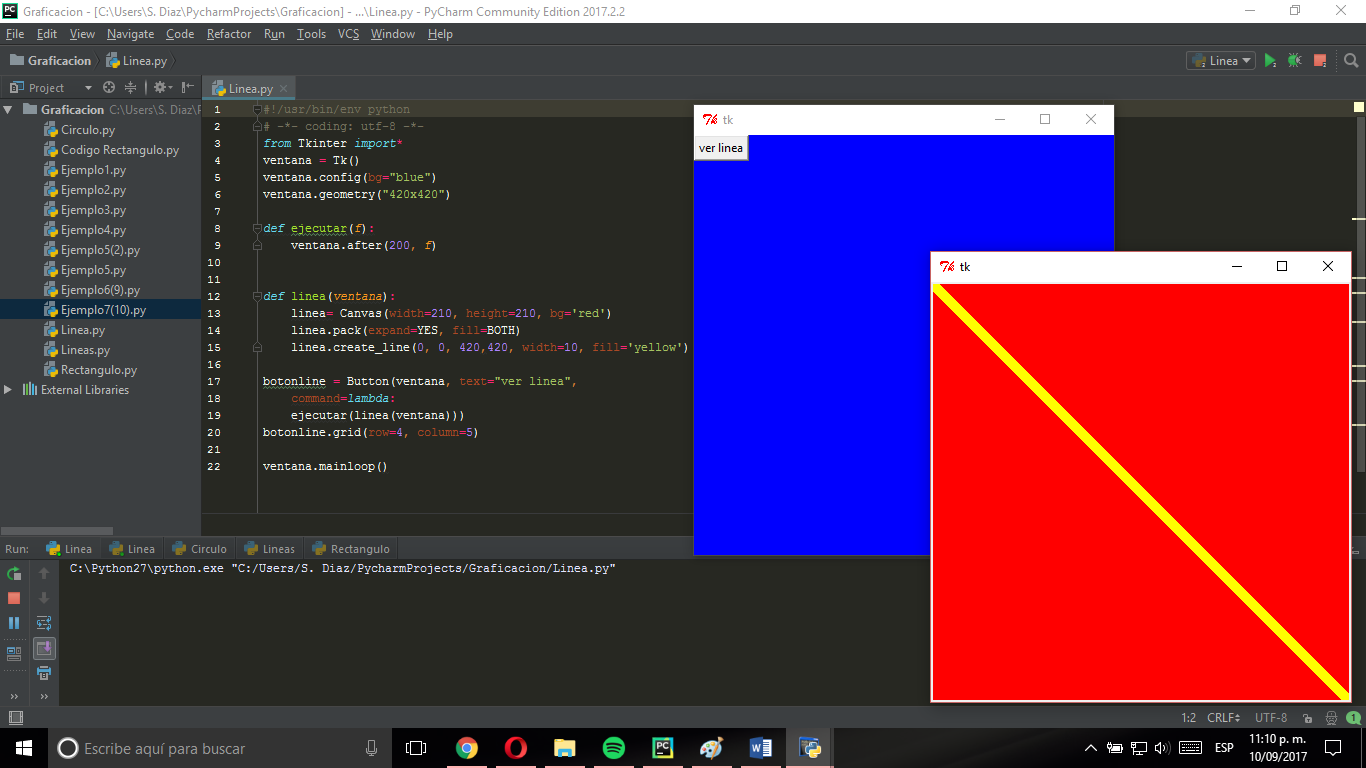Image resolution: width=1366 pixels, height=768 pixels.
Task: Collapse the Graficacion project root node
Action: 9,109
